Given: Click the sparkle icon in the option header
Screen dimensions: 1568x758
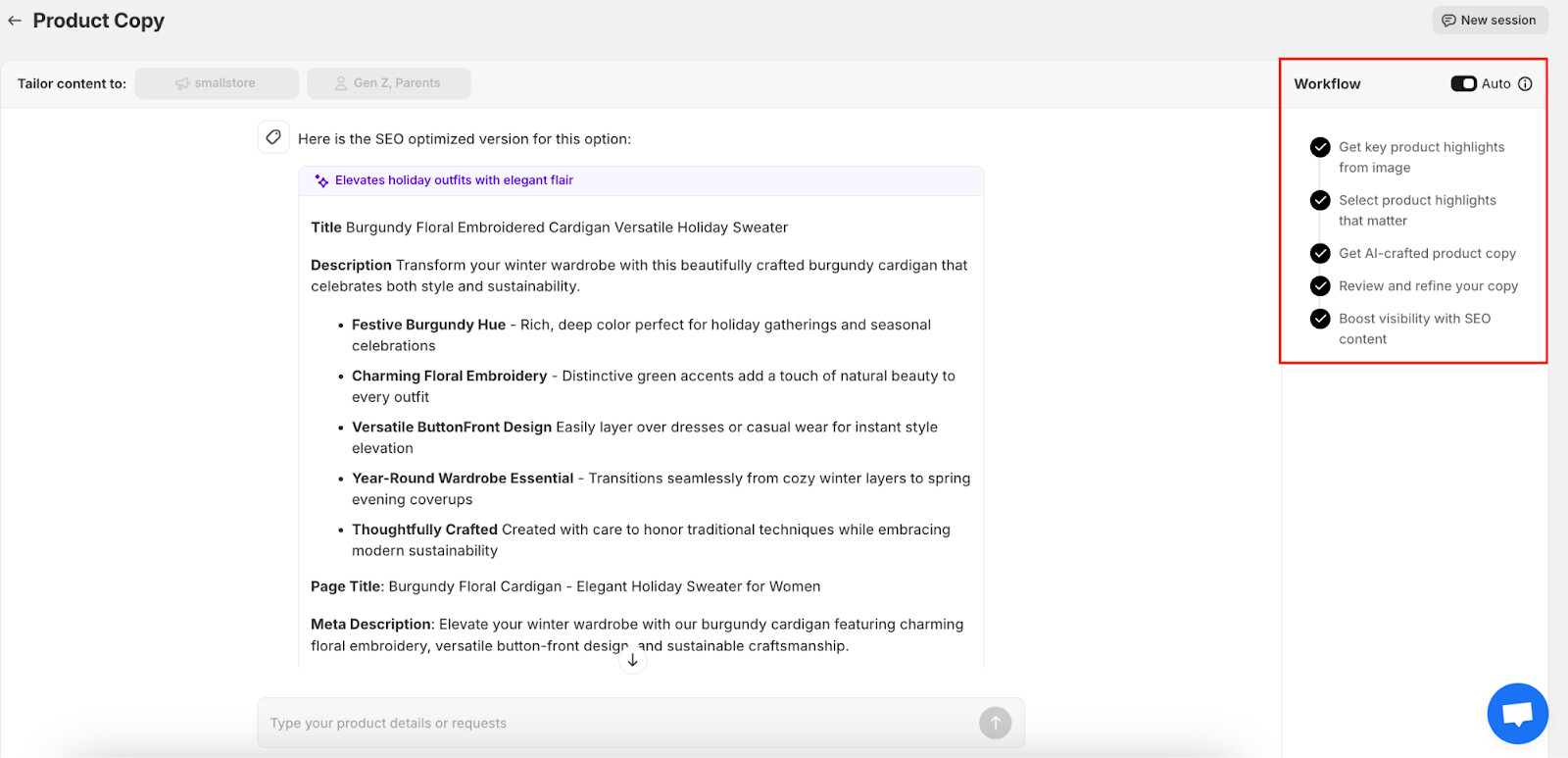Looking at the screenshot, I should [321, 180].
